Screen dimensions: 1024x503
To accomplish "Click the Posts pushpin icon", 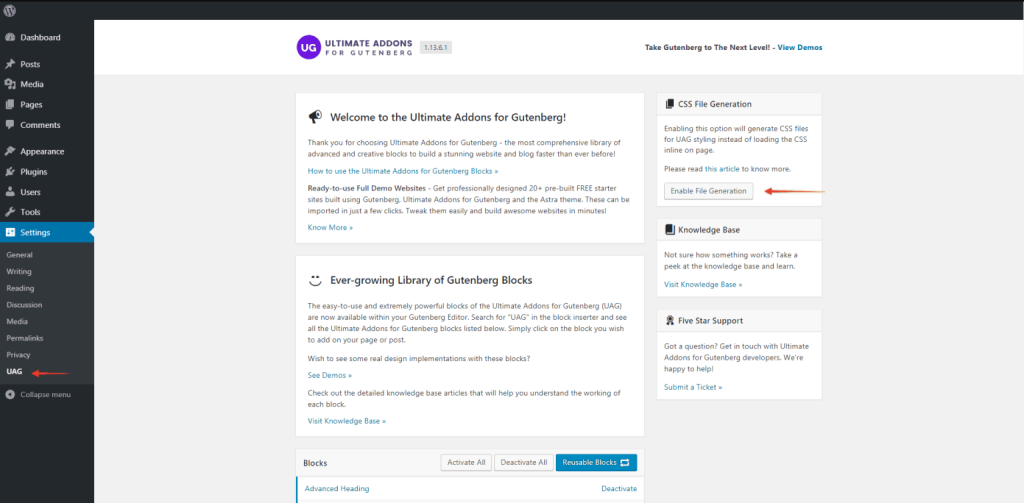I will point(10,64).
